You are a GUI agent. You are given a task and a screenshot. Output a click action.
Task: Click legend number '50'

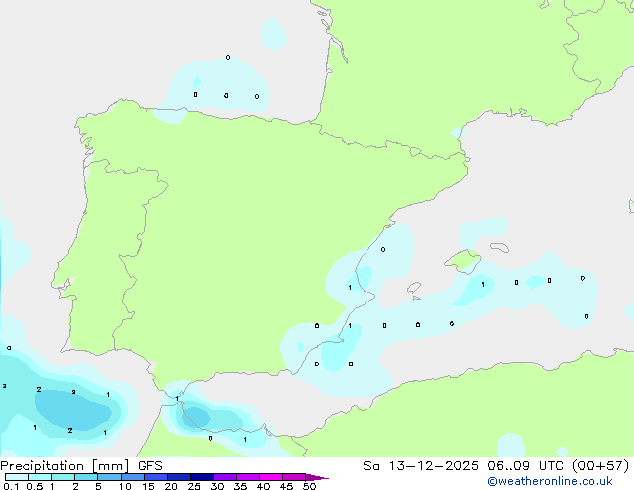(309, 486)
